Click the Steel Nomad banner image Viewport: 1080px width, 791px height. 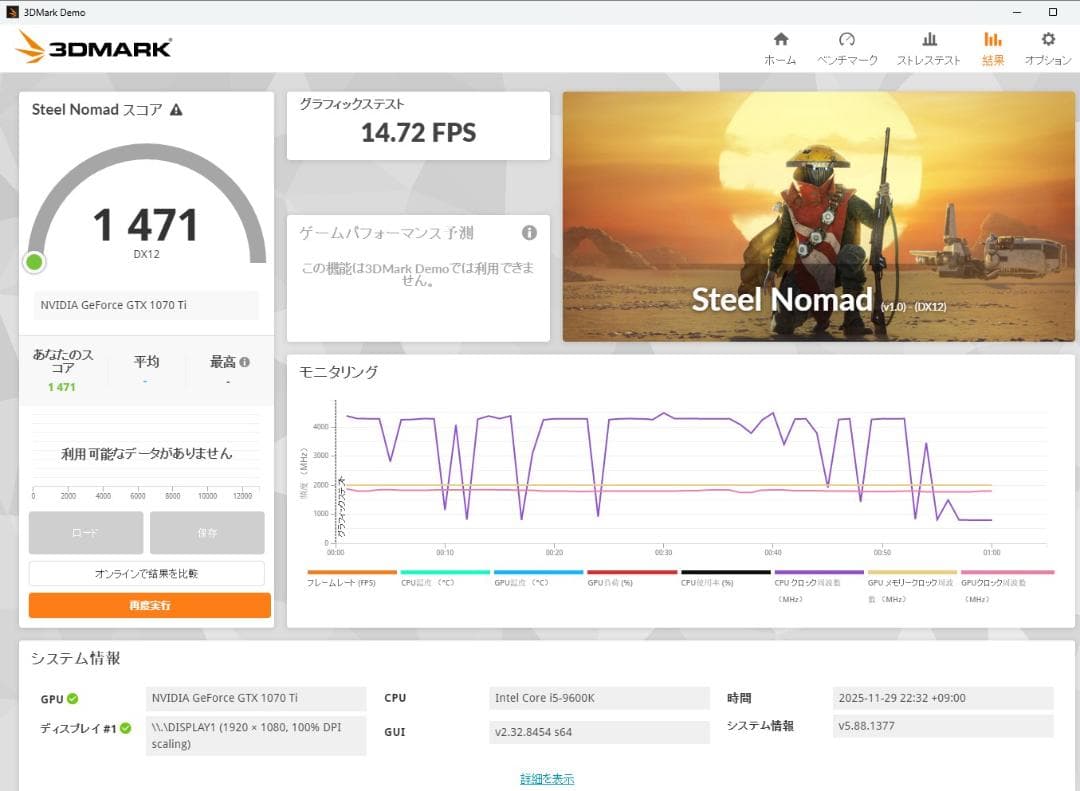[x=818, y=217]
